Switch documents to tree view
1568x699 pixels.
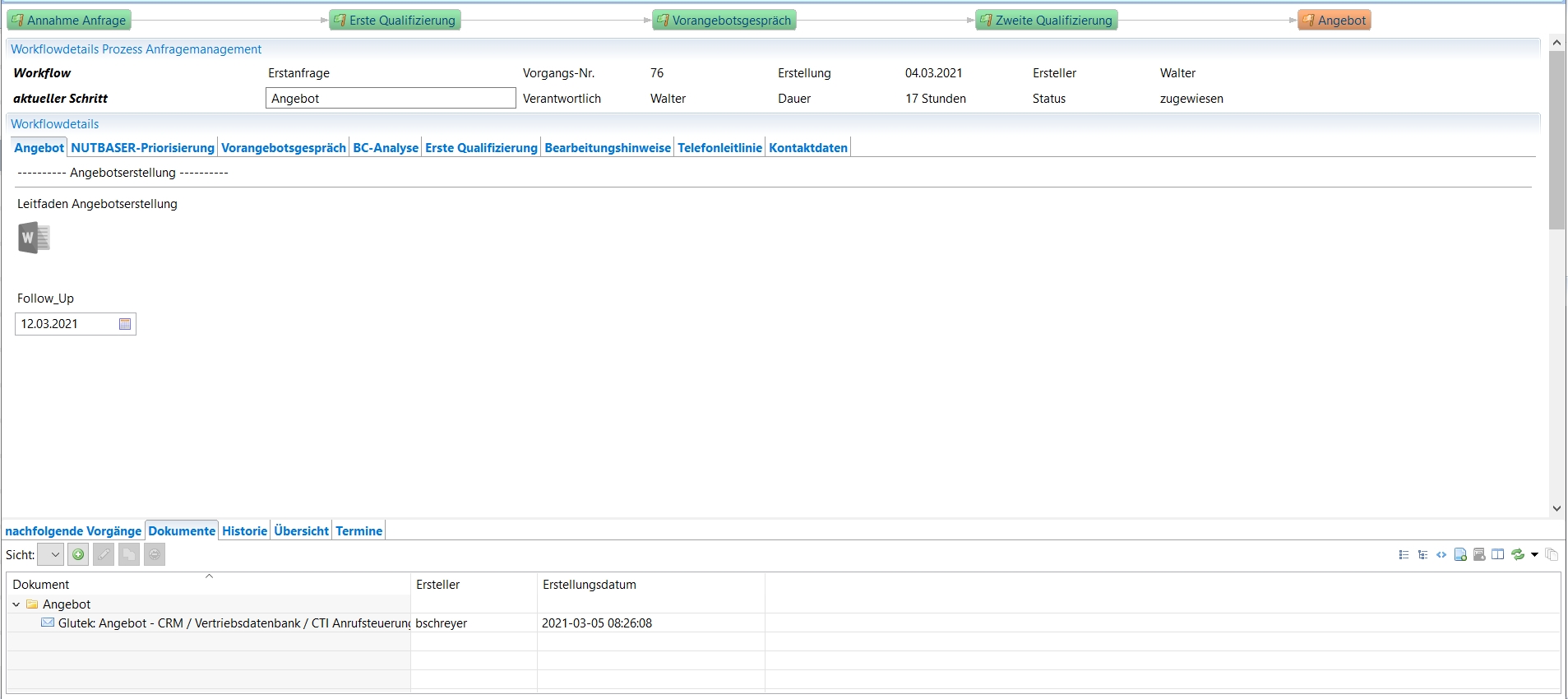click(1422, 555)
